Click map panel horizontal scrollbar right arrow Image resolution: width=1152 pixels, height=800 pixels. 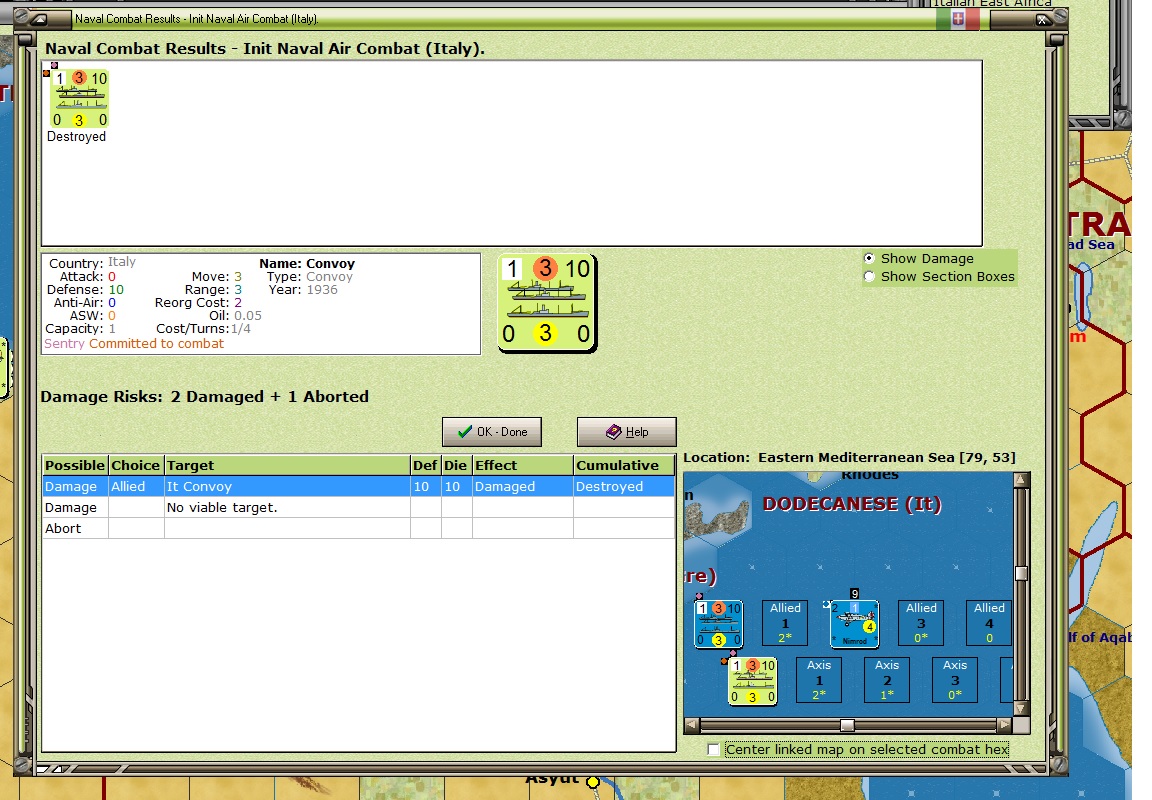pos(1004,725)
